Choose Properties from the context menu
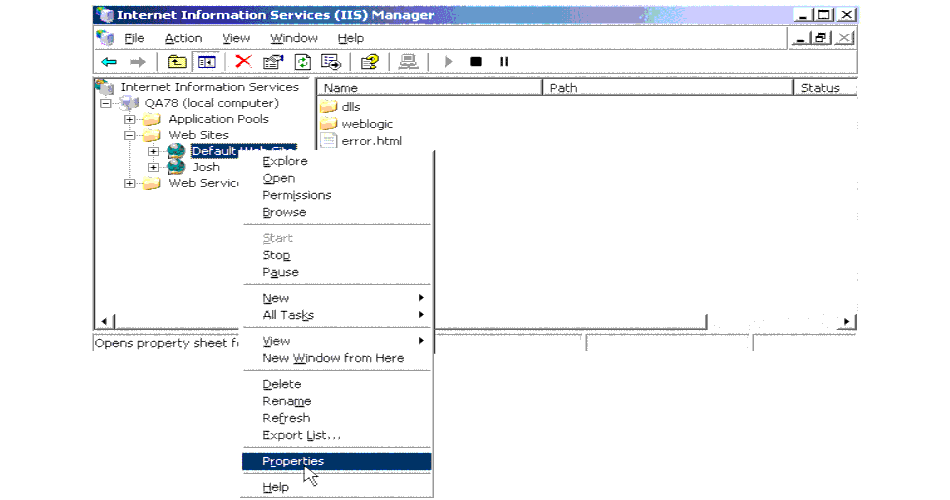950x500 pixels. 337,461
